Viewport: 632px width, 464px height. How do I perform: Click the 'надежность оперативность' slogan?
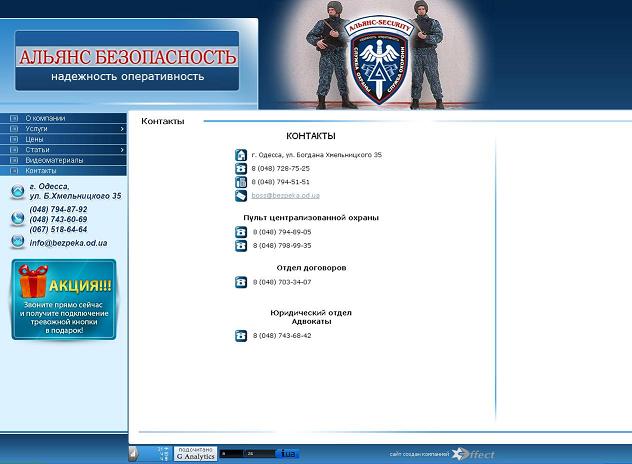coord(127,77)
